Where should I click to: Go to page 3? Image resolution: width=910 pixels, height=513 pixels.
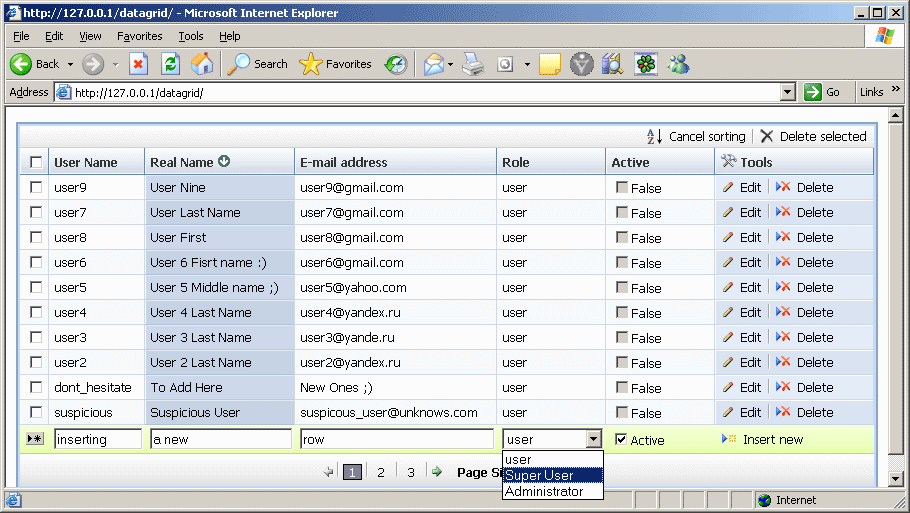tap(411, 472)
